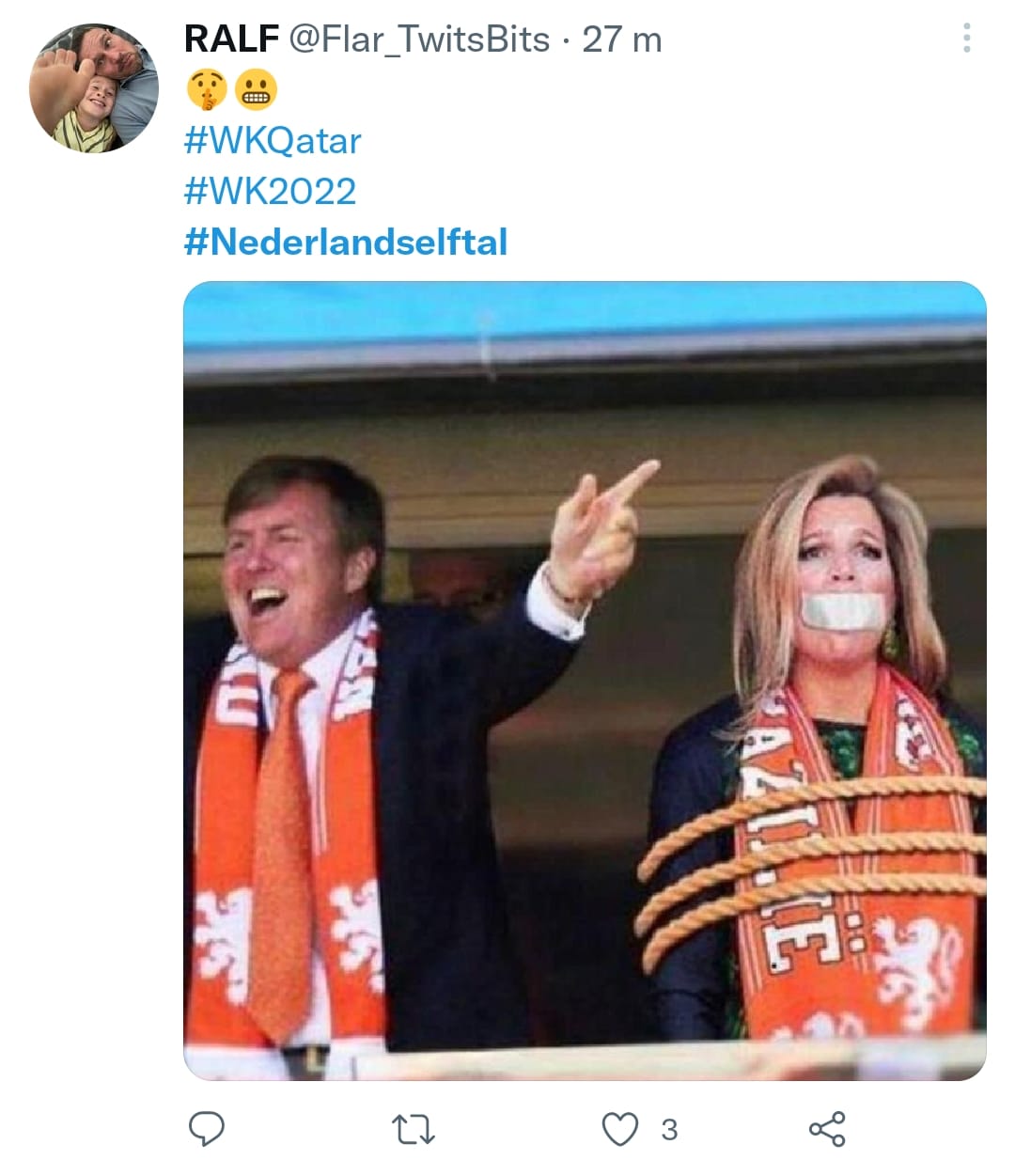1015x1176 pixels.
Task: Click the RALF display name
Action: (x=231, y=39)
